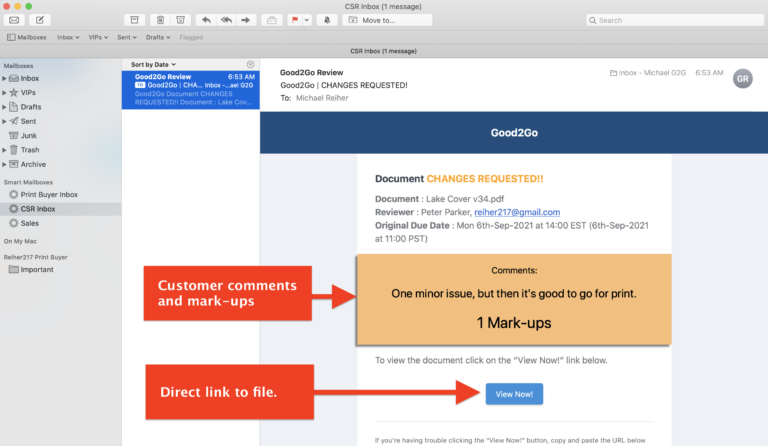Open the Inbox favorites dropdown
Screen dimensions: 768x446
[x=68, y=37]
